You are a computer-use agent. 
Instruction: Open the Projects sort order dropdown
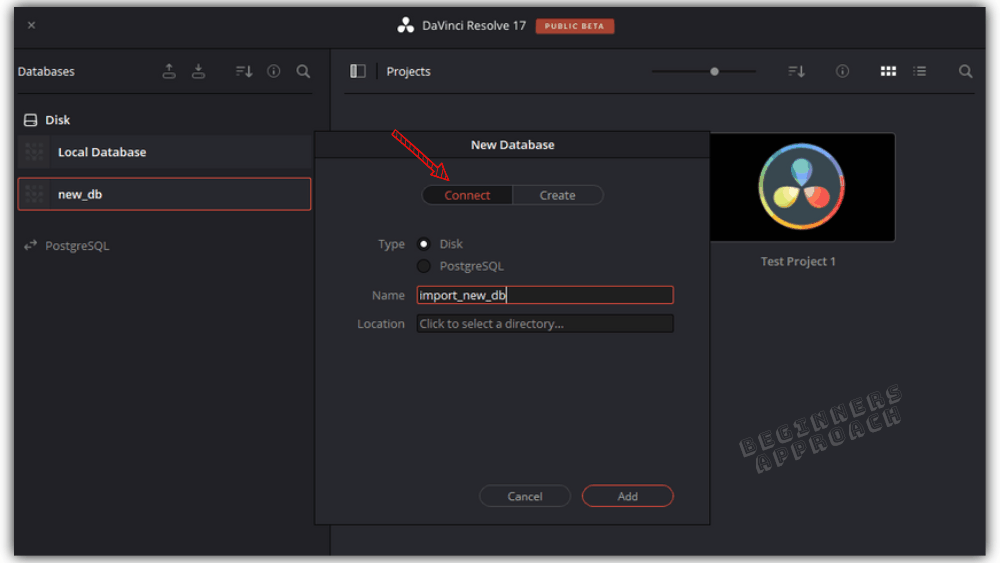pos(797,71)
